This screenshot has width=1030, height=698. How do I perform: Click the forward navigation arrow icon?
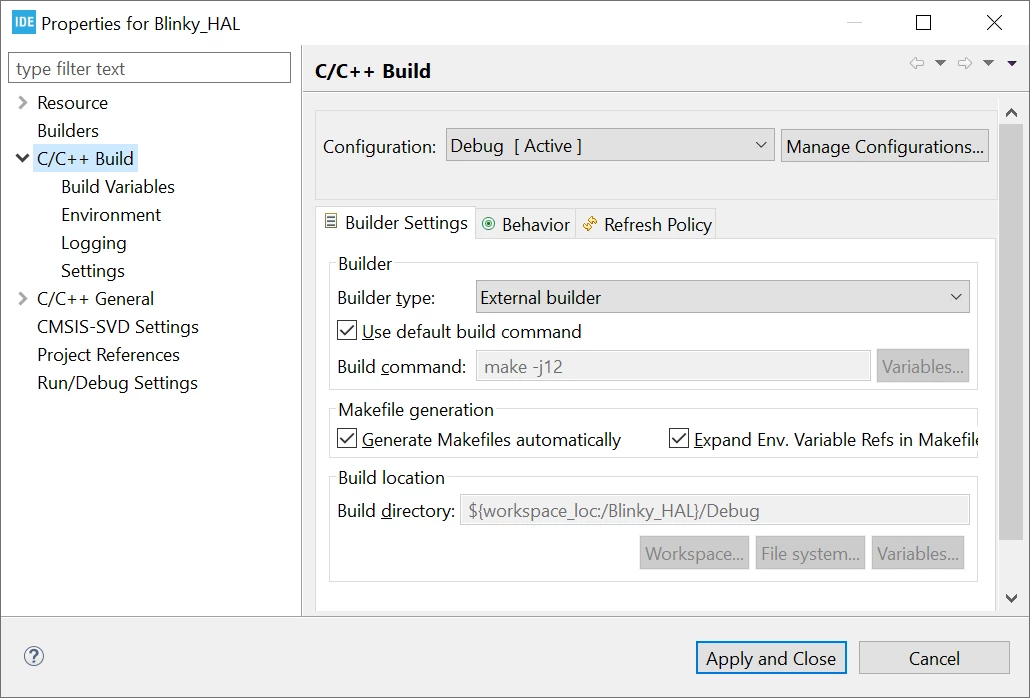click(964, 63)
